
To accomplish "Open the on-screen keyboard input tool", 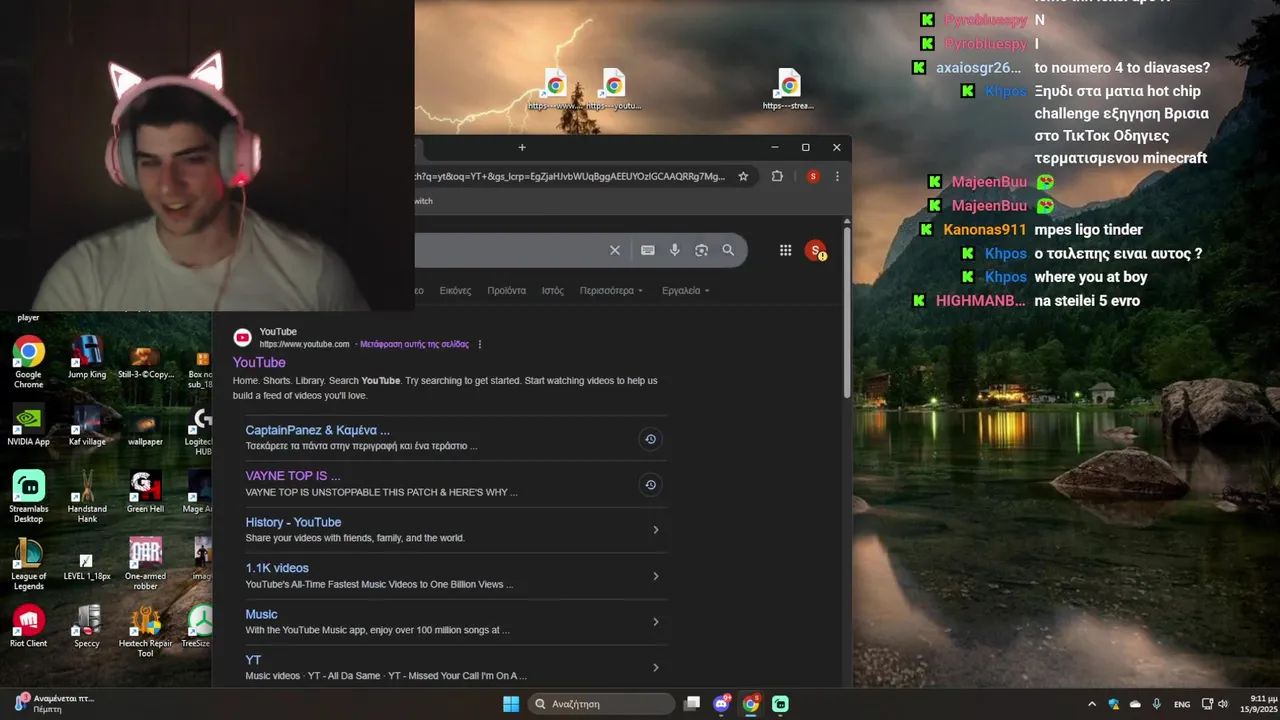I will pos(648,250).
